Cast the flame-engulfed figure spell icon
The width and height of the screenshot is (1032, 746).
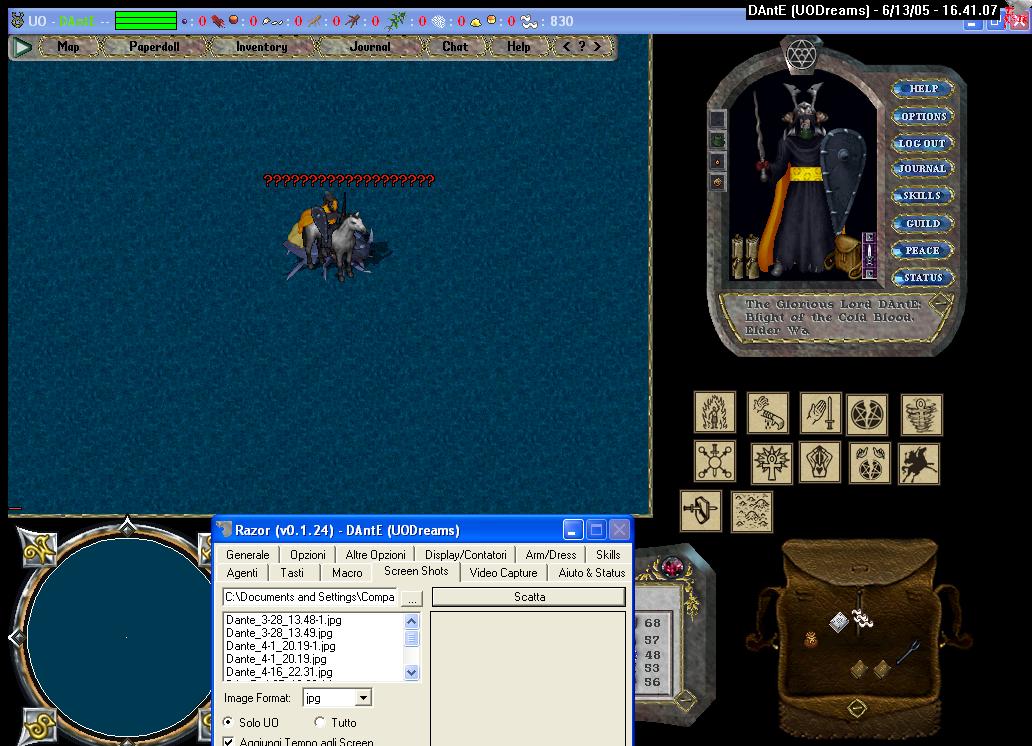tap(715, 413)
